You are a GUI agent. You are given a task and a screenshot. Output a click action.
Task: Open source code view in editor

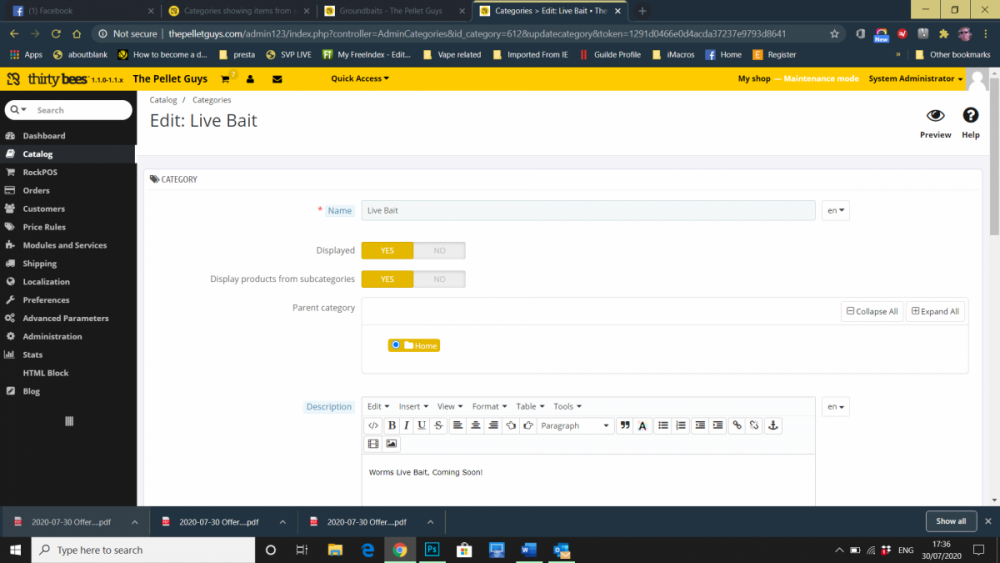373,425
